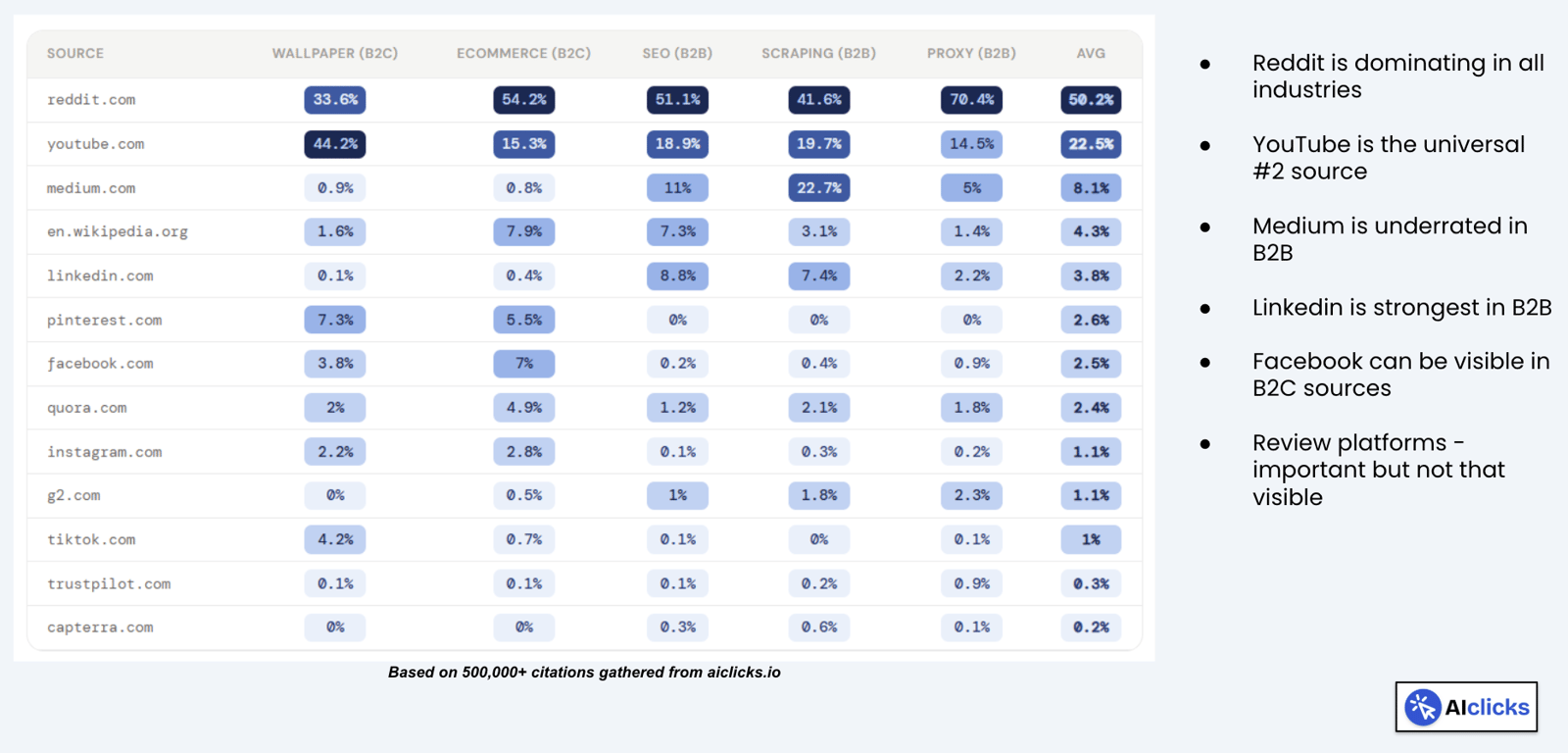Open the youtube.com source entry

pos(95,144)
